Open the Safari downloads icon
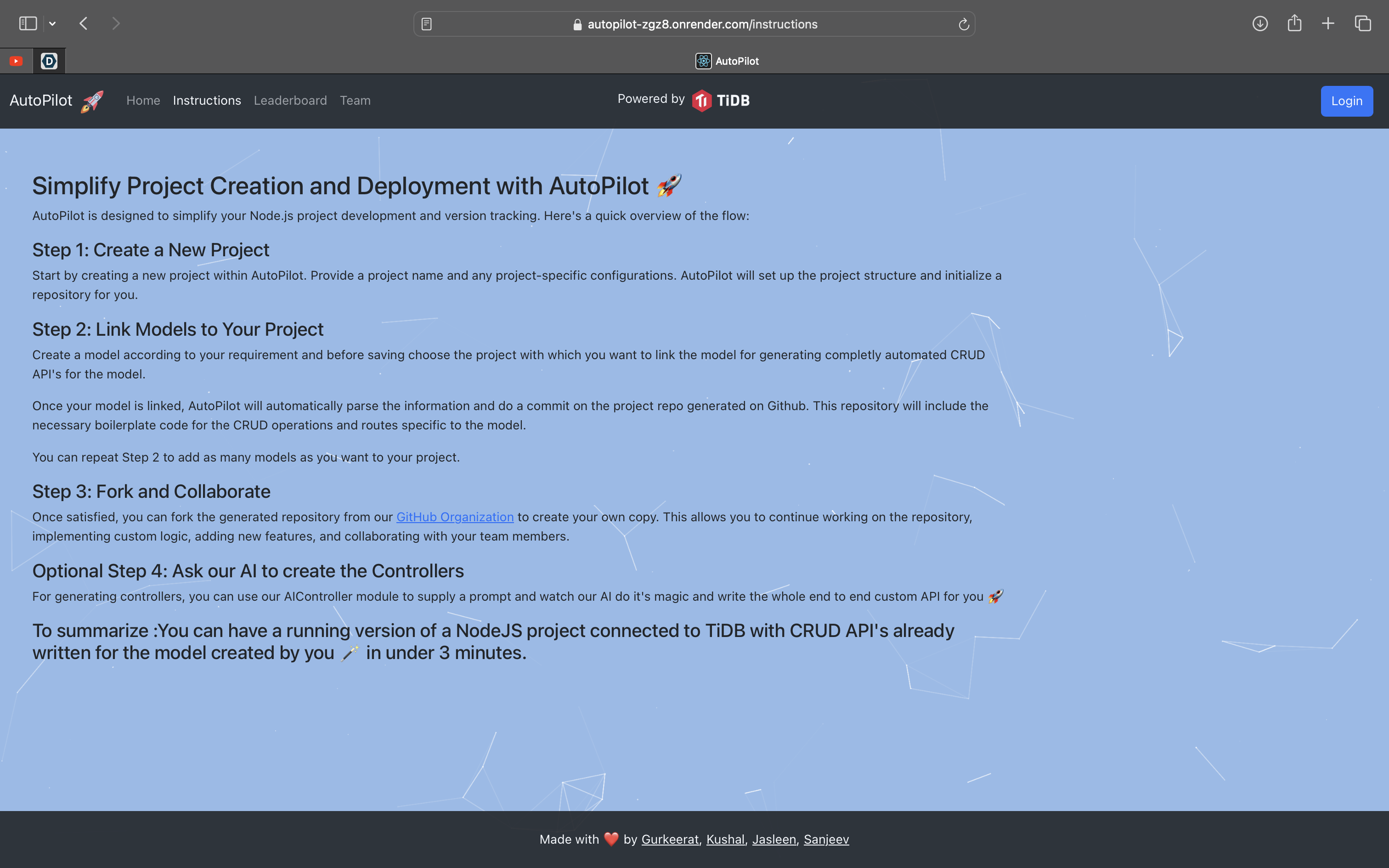 tap(1260, 23)
